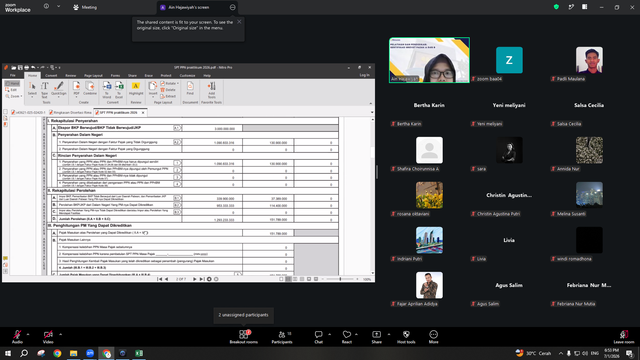Open the Meeting tab in Zoom Workplace
This screenshot has height=360, width=640.
point(85,7)
